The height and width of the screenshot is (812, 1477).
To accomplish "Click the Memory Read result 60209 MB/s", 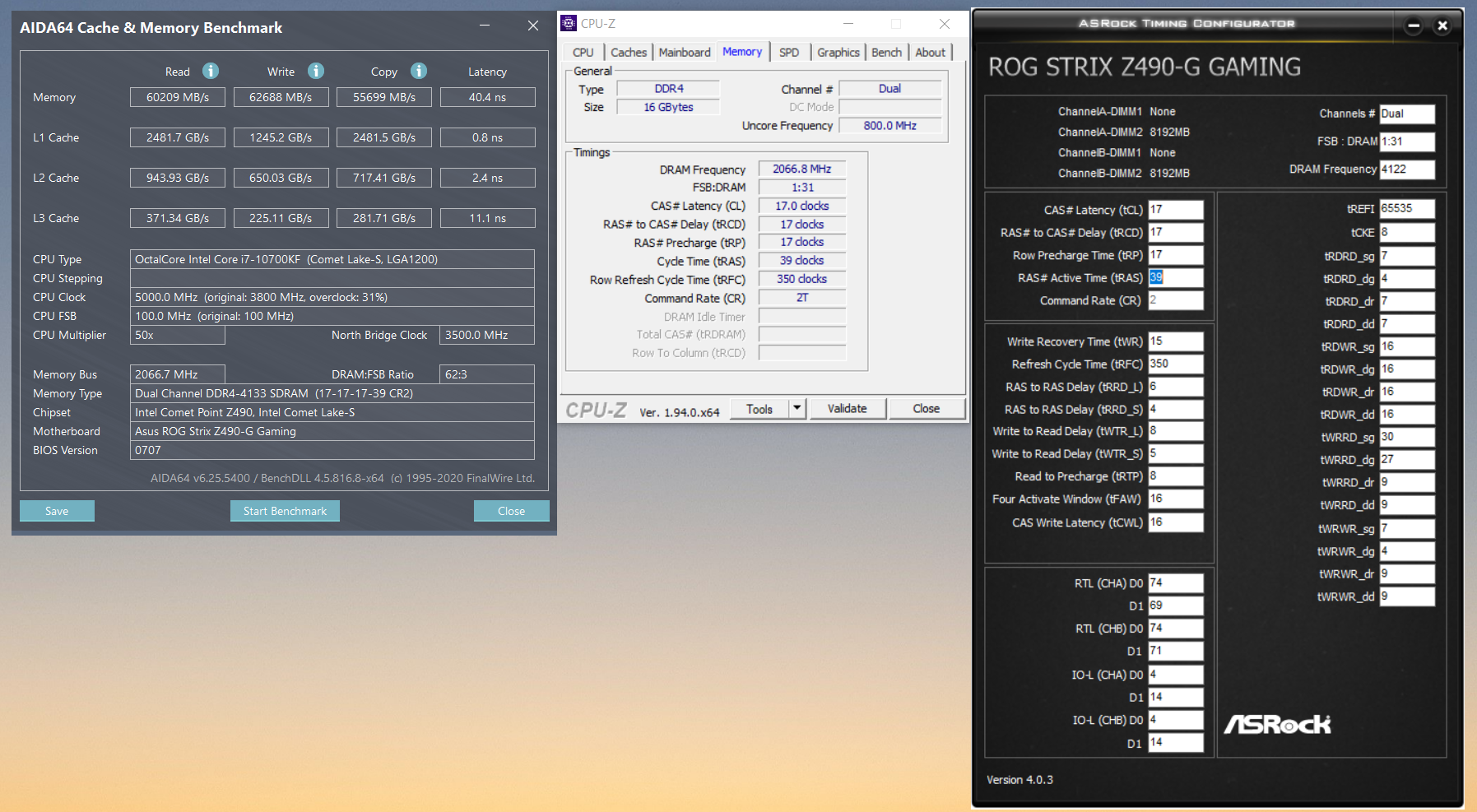I will click(178, 97).
